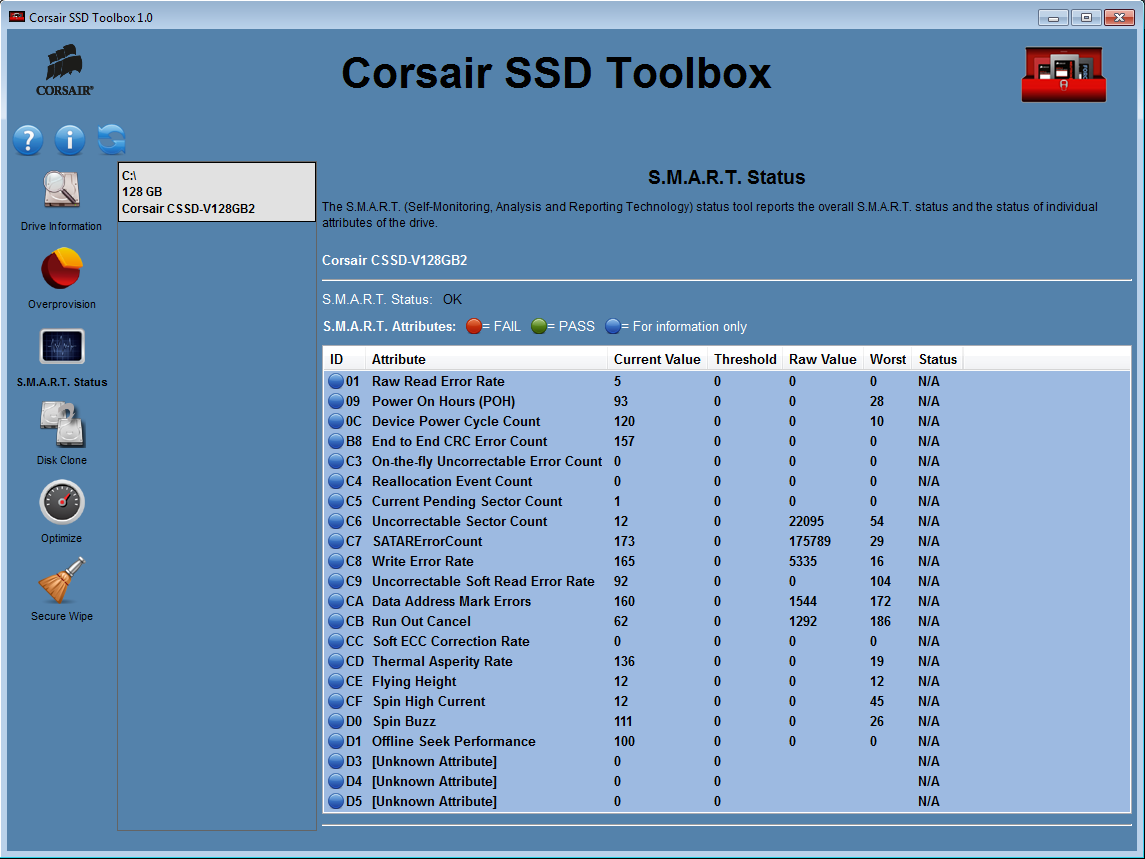Select the Run Out Cancel row
The image size is (1145, 859).
tap(727, 622)
